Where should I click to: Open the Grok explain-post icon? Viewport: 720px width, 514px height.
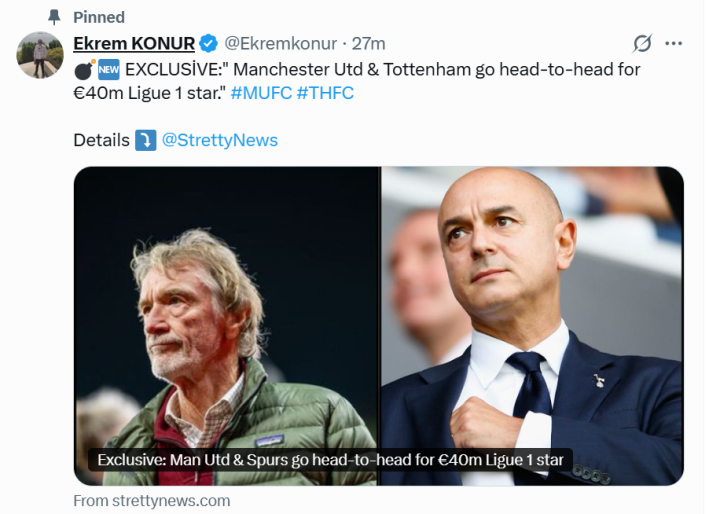coord(643,44)
